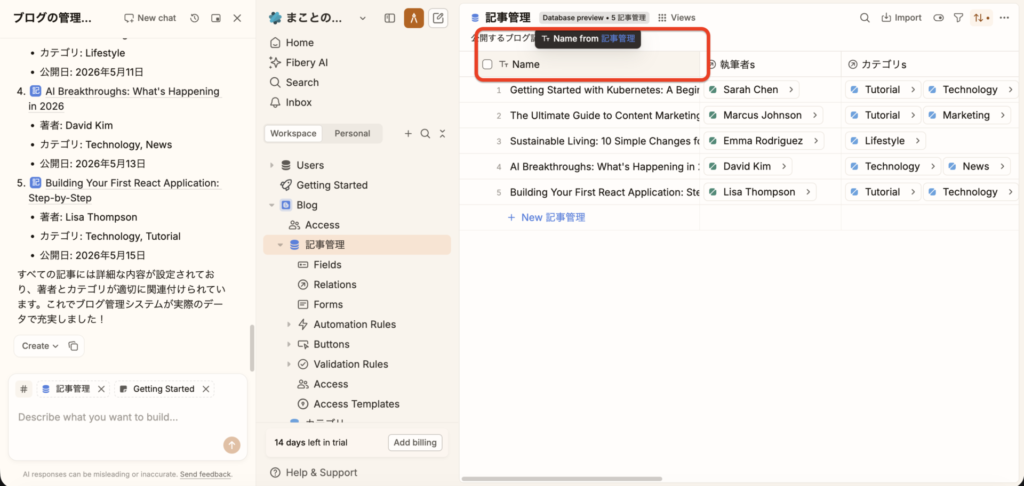Collapse all sidebar items icon
The height and width of the screenshot is (486, 1024).
point(442,133)
